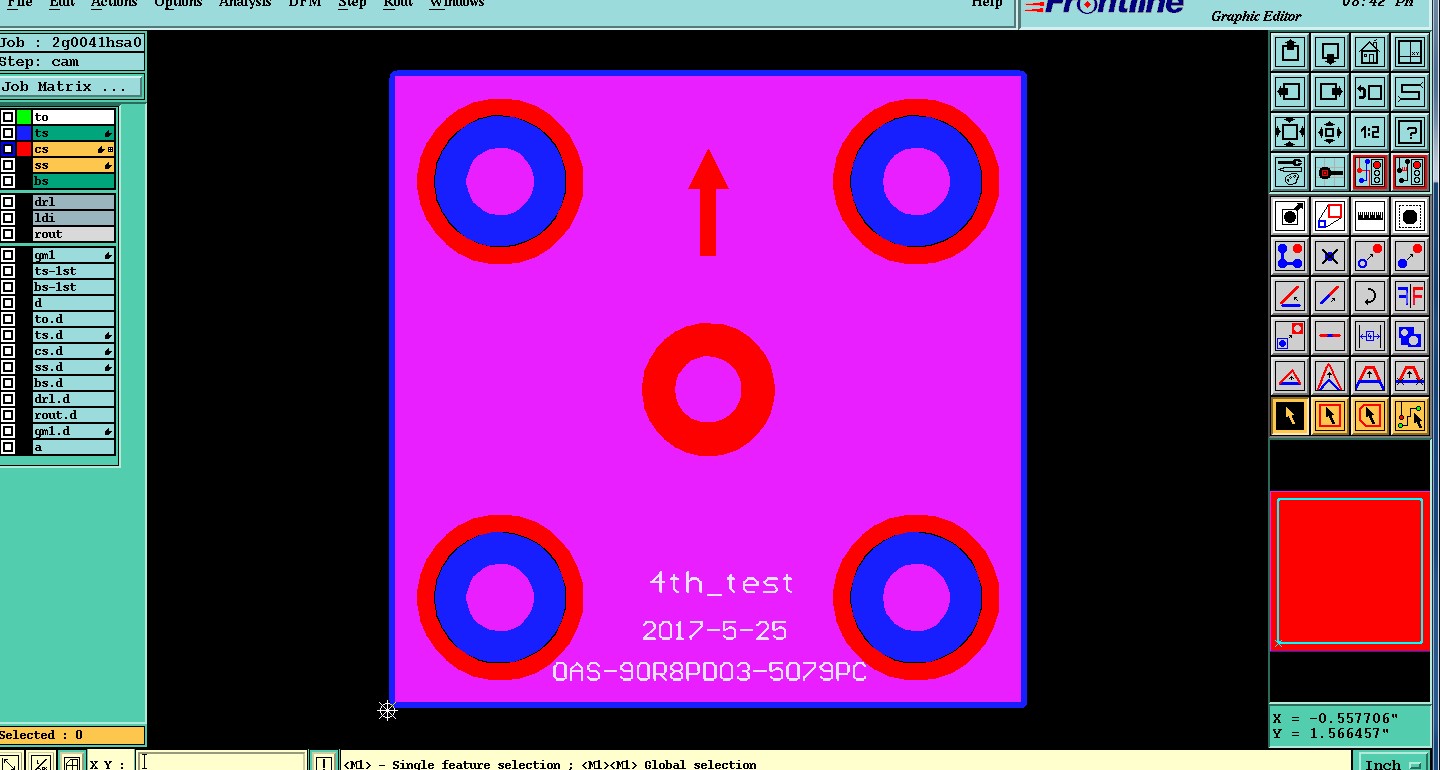This screenshot has width=1440, height=770.
Task: Toggle the checkbox for layer to
Action: click(x=8, y=117)
